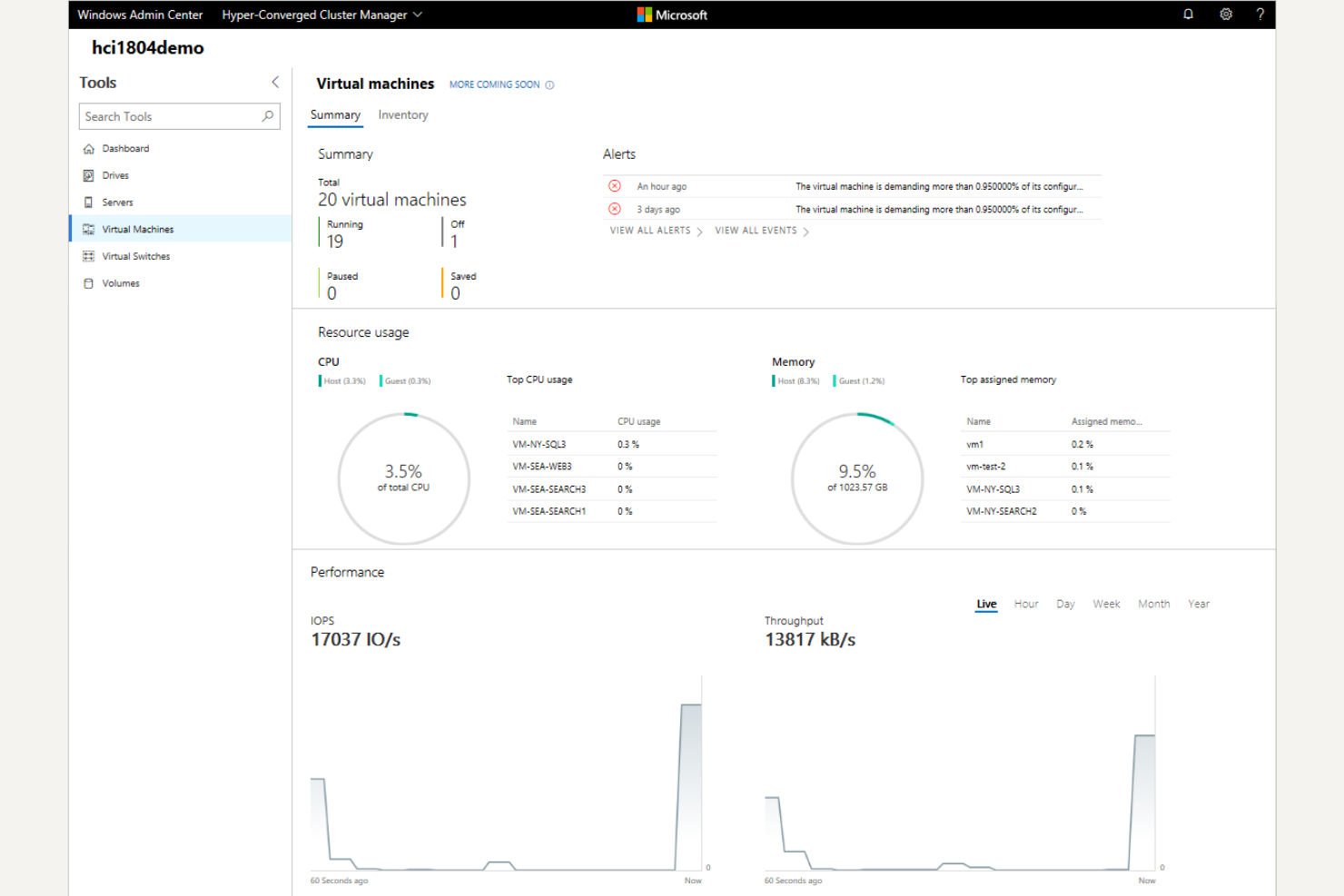
Task: Open Windows Admin Center settings gear
Action: [x=1225, y=14]
